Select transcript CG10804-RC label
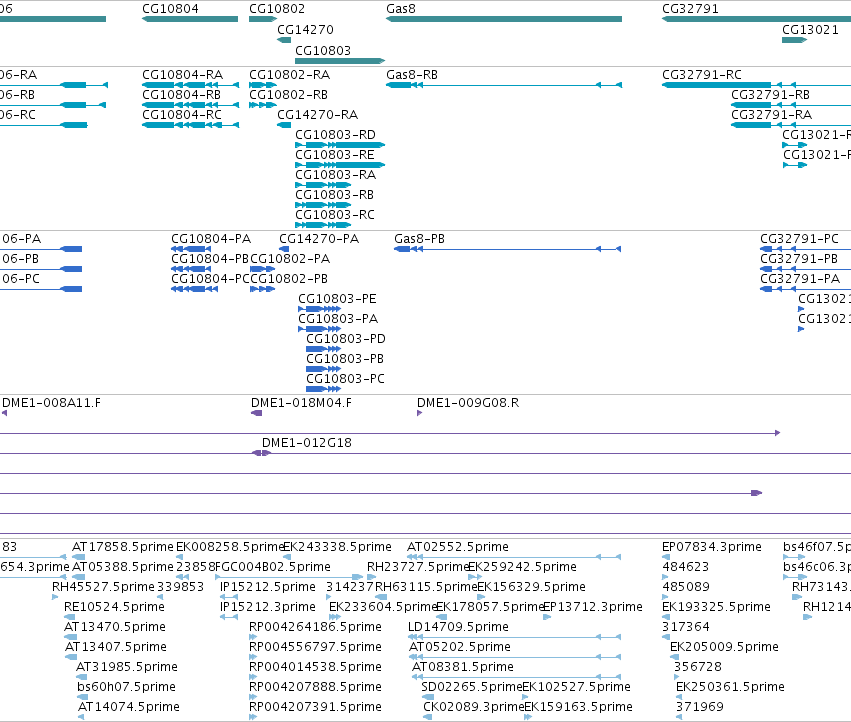 182,115
